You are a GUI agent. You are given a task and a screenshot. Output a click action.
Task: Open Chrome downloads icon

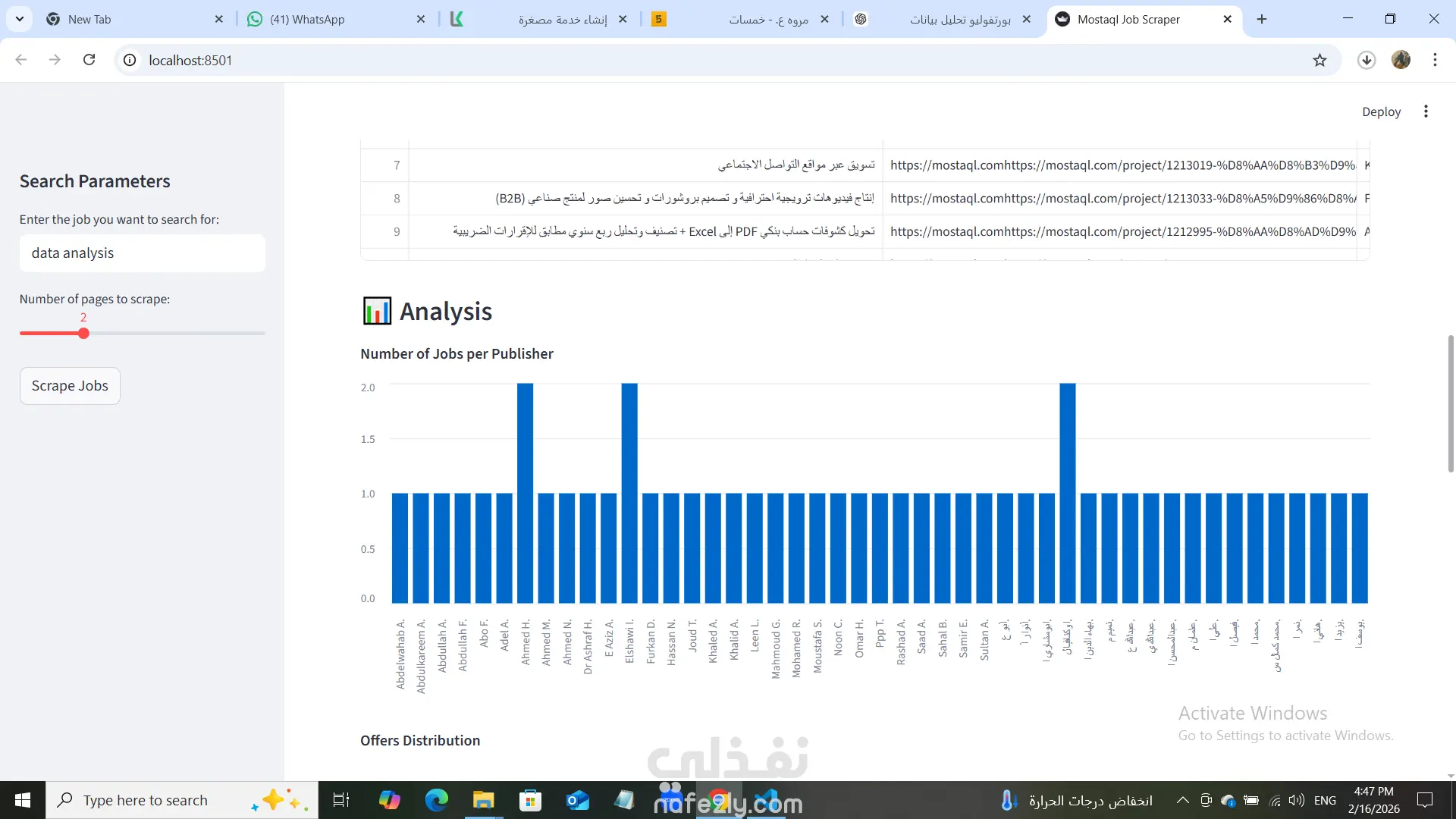[1366, 60]
